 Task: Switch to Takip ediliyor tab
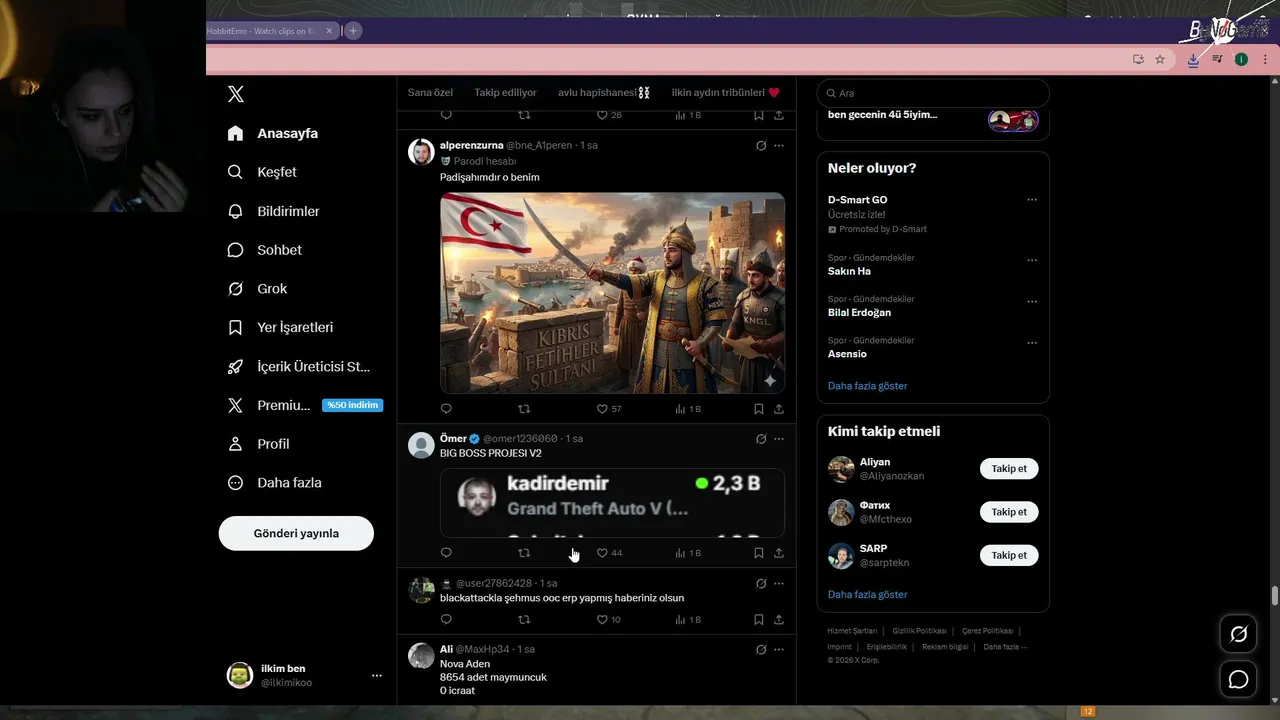pyautogui.click(x=505, y=92)
